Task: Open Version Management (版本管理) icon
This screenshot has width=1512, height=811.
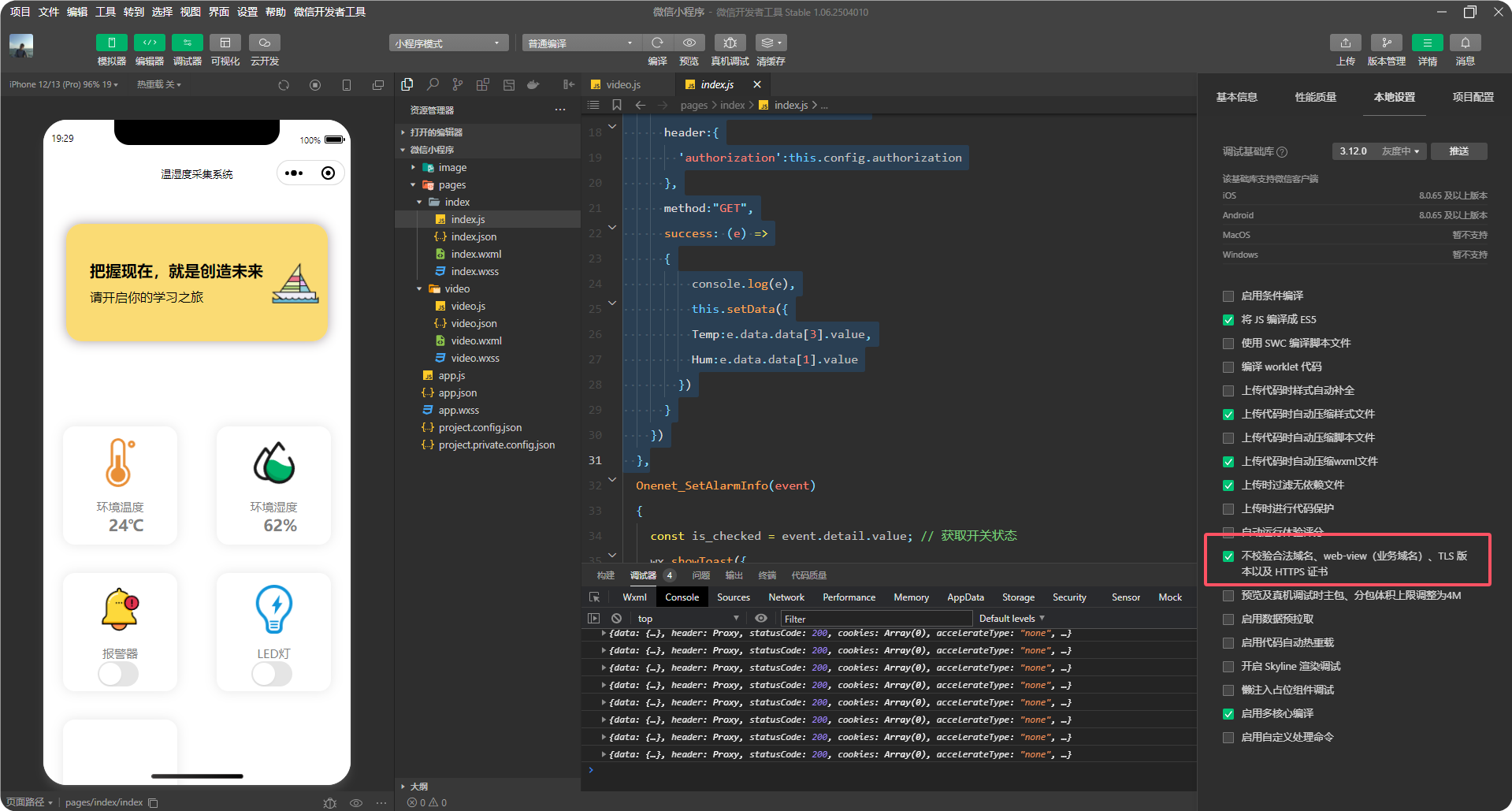Action: click(x=1386, y=43)
